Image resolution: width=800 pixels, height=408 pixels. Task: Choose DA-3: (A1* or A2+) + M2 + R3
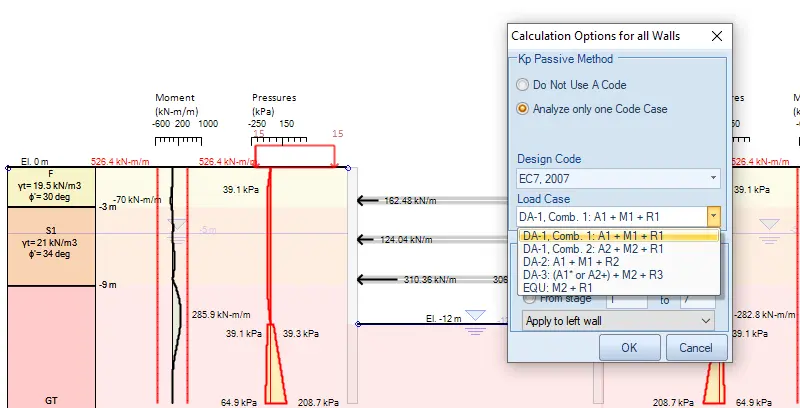point(618,275)
